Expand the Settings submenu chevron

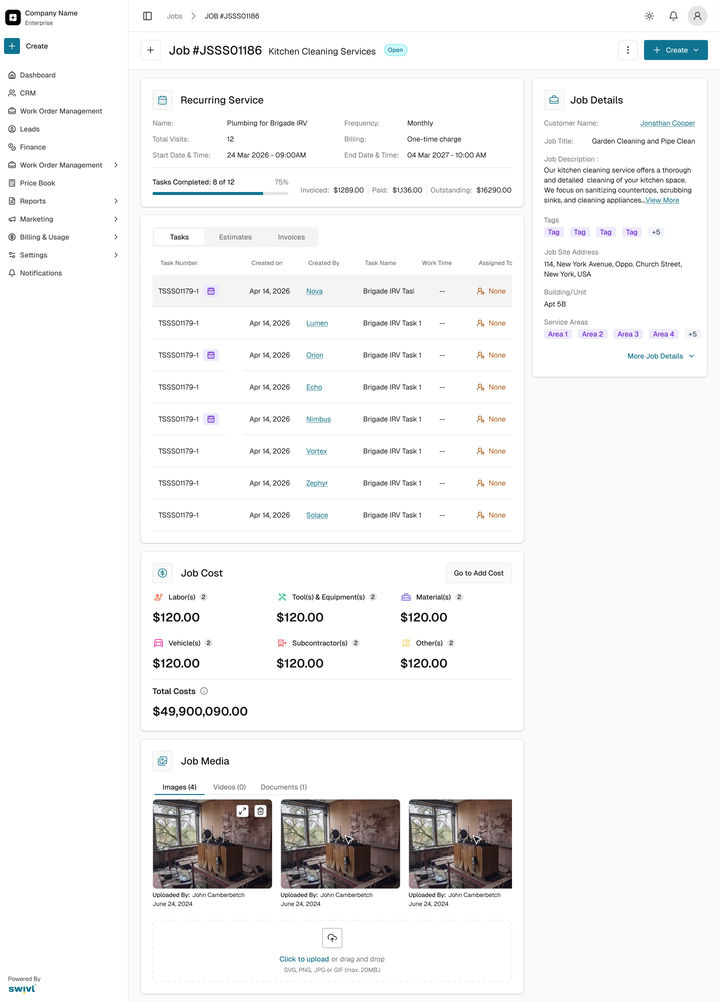[116, 255]
